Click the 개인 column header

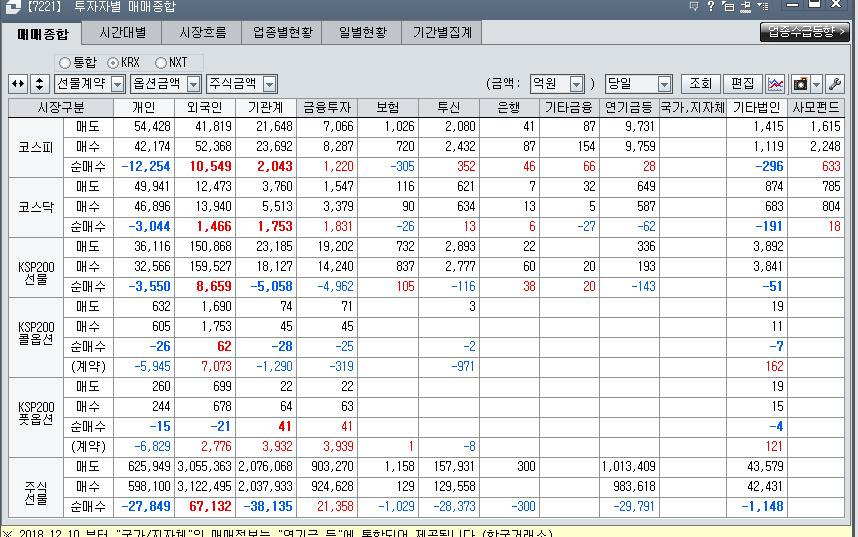pos(144,107)
